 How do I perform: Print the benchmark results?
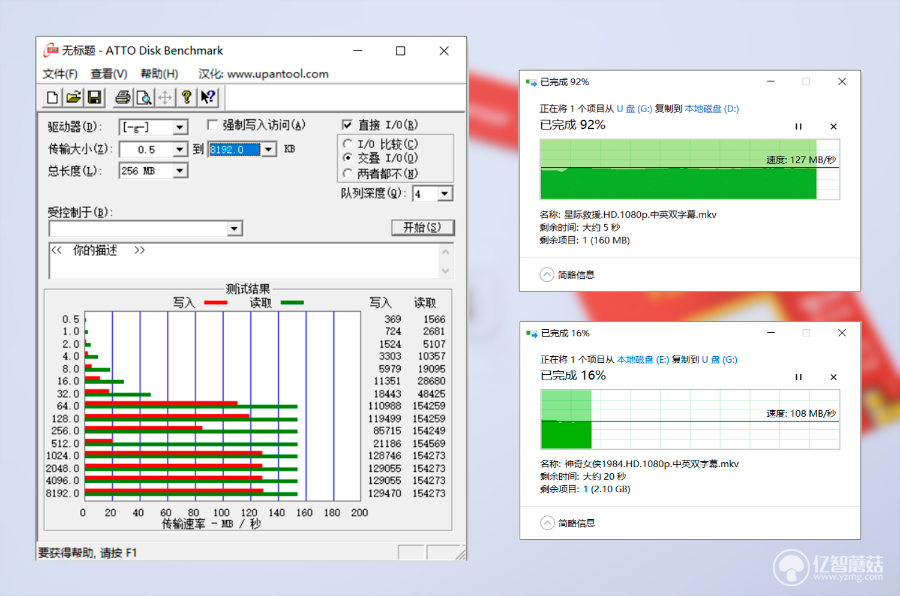pos(122,98)
